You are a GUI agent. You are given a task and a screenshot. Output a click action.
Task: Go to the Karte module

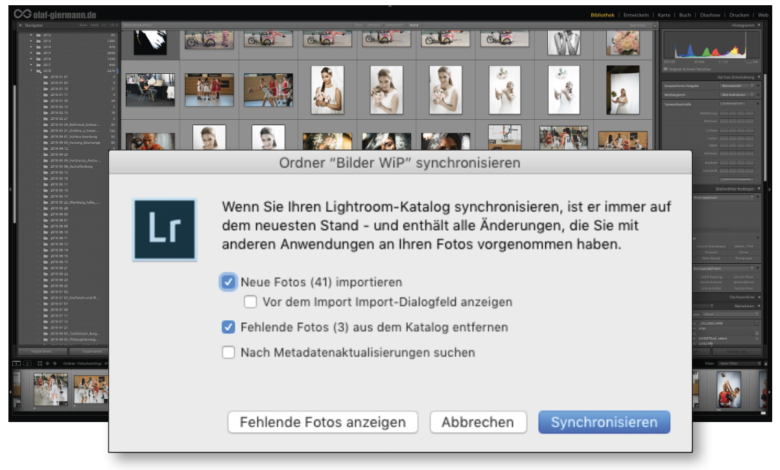click(664, 15)
